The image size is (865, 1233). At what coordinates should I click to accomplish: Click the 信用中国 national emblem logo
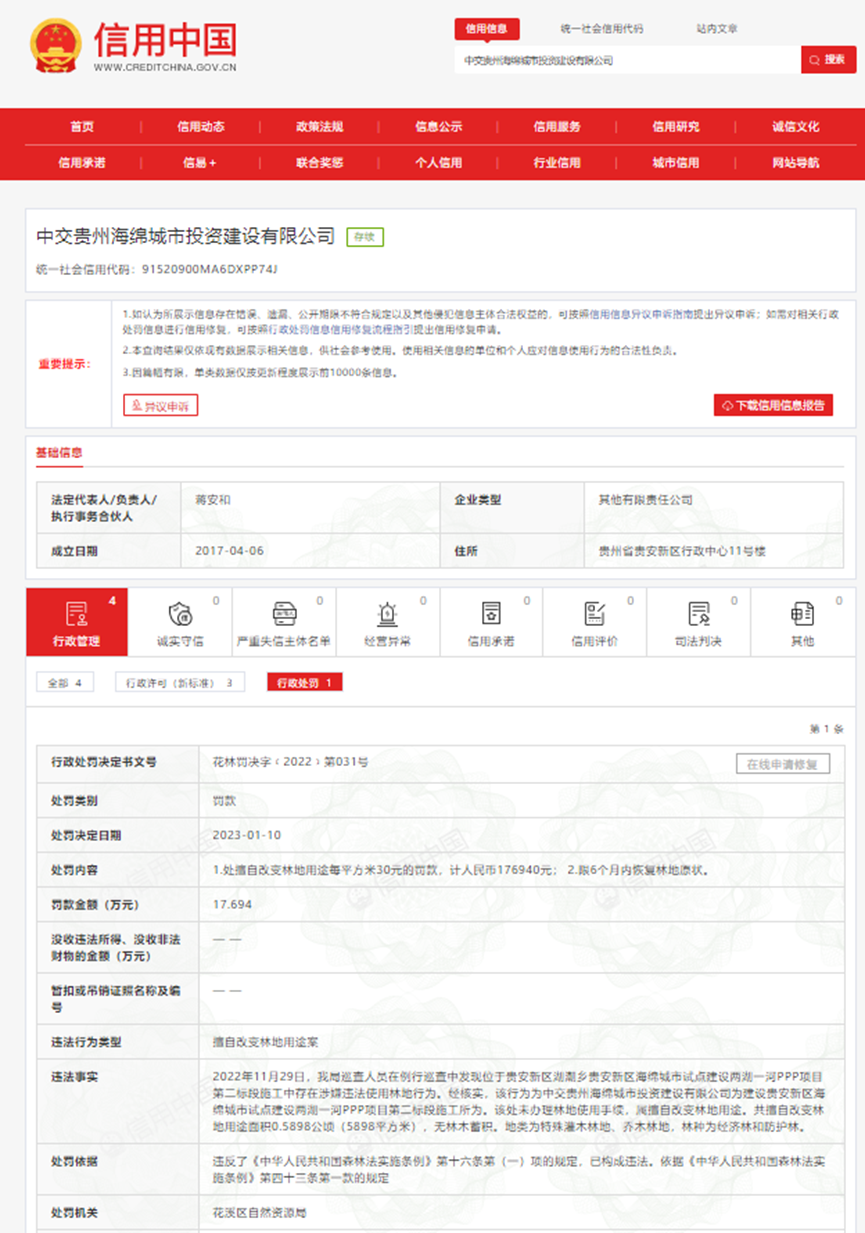[56, 43]
